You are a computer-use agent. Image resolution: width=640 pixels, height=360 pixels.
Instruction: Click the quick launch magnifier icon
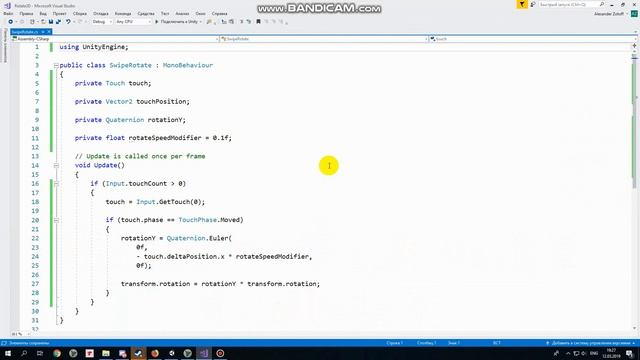click(602, 4)
